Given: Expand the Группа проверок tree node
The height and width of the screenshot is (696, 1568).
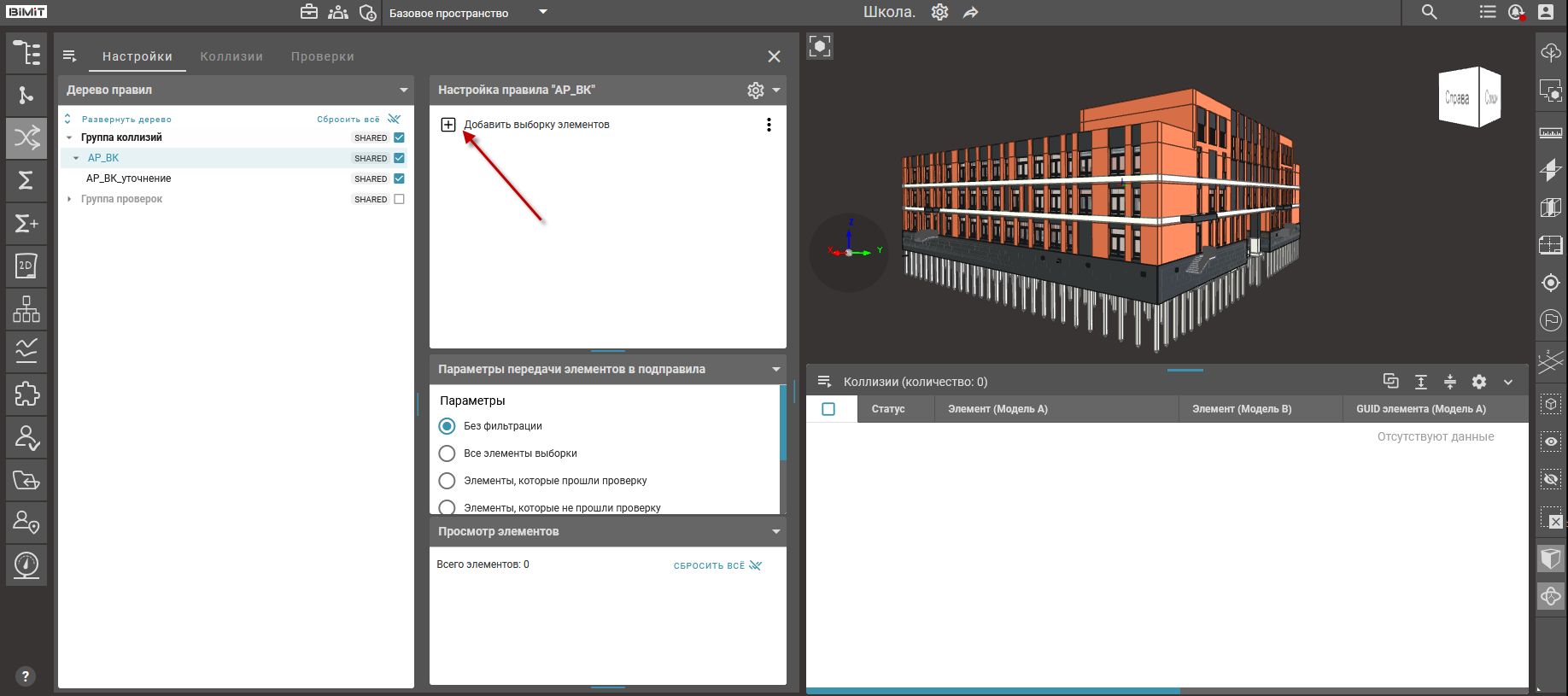Looking at the screenshot, I should [69, 199].
